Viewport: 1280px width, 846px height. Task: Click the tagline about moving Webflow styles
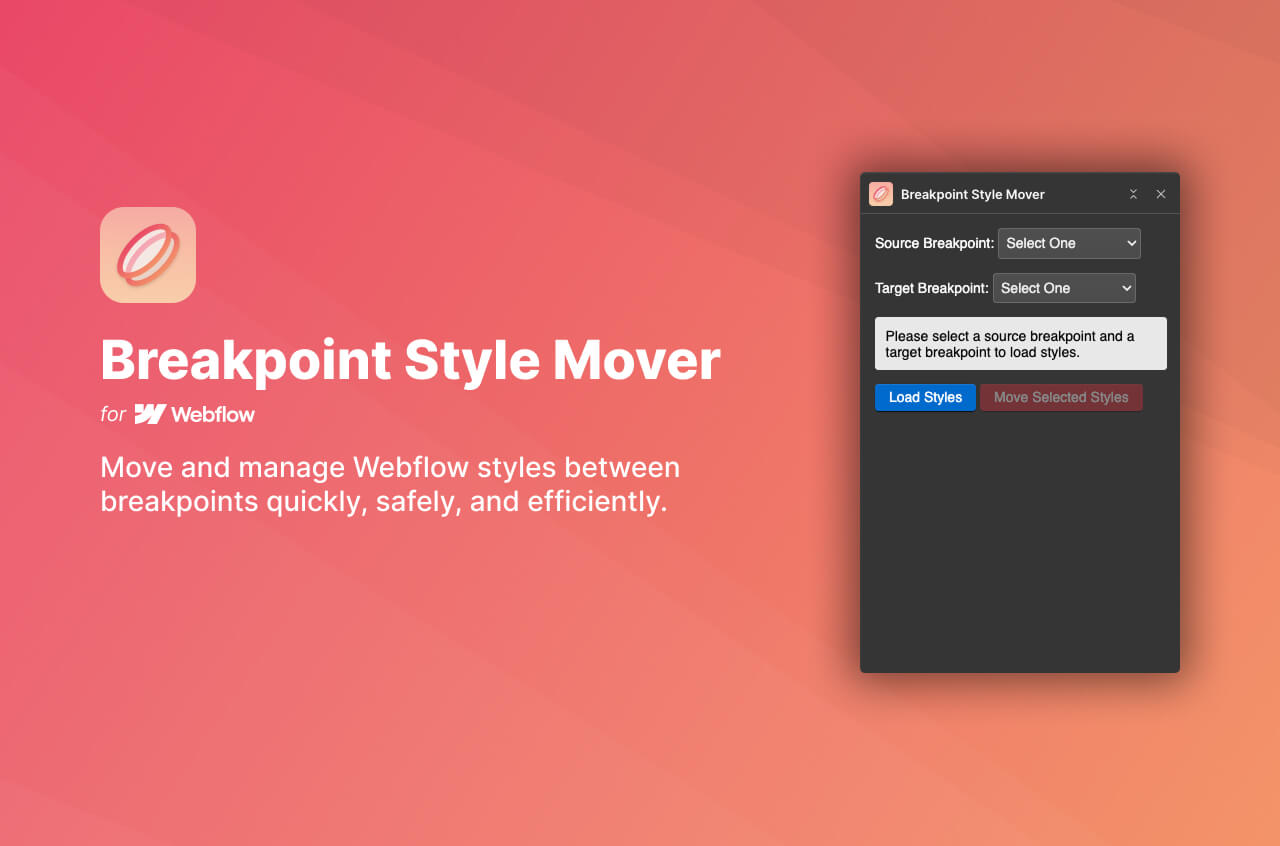[390, 484]
